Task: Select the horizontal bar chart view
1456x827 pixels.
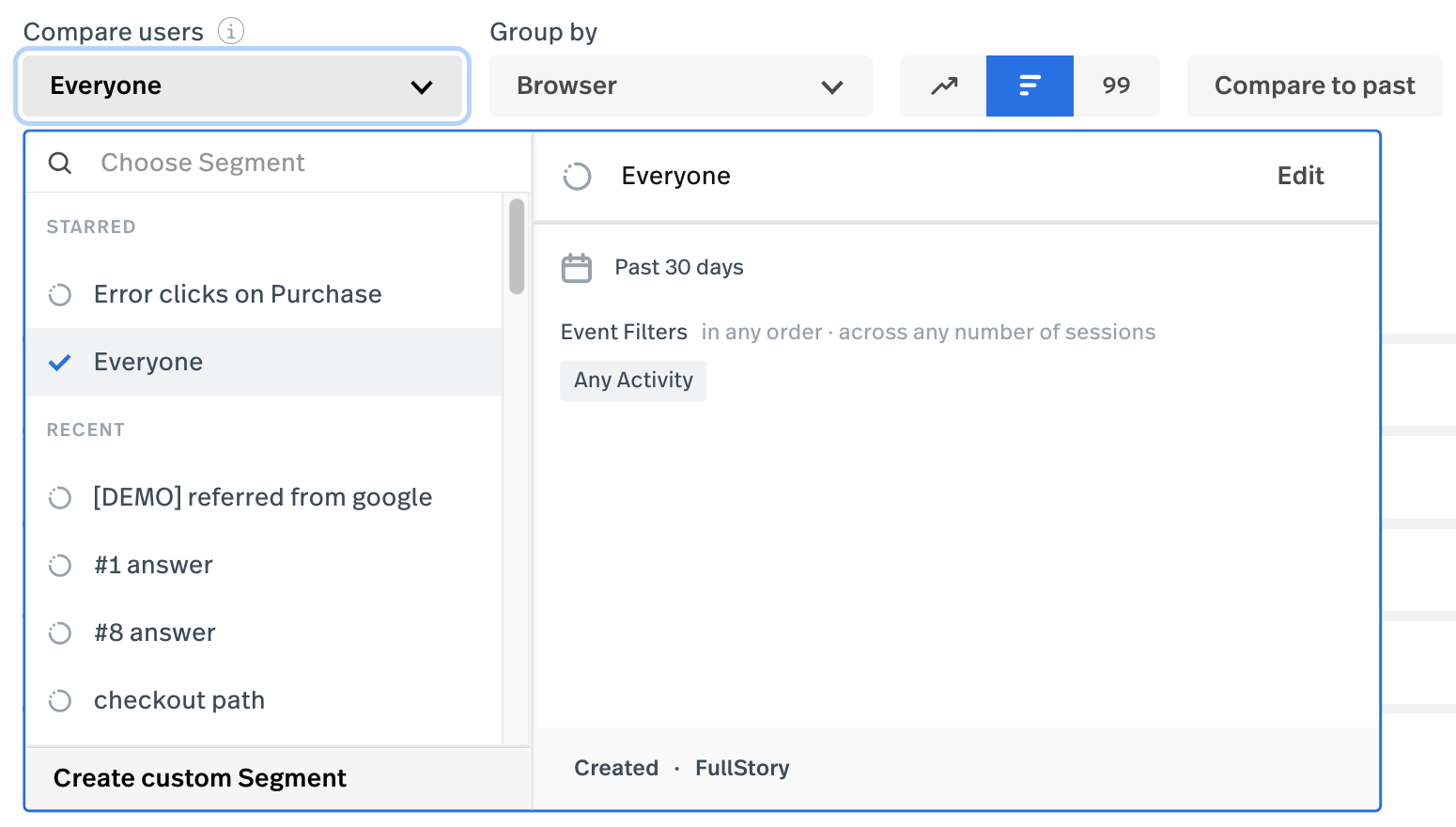Action: 1030,86
